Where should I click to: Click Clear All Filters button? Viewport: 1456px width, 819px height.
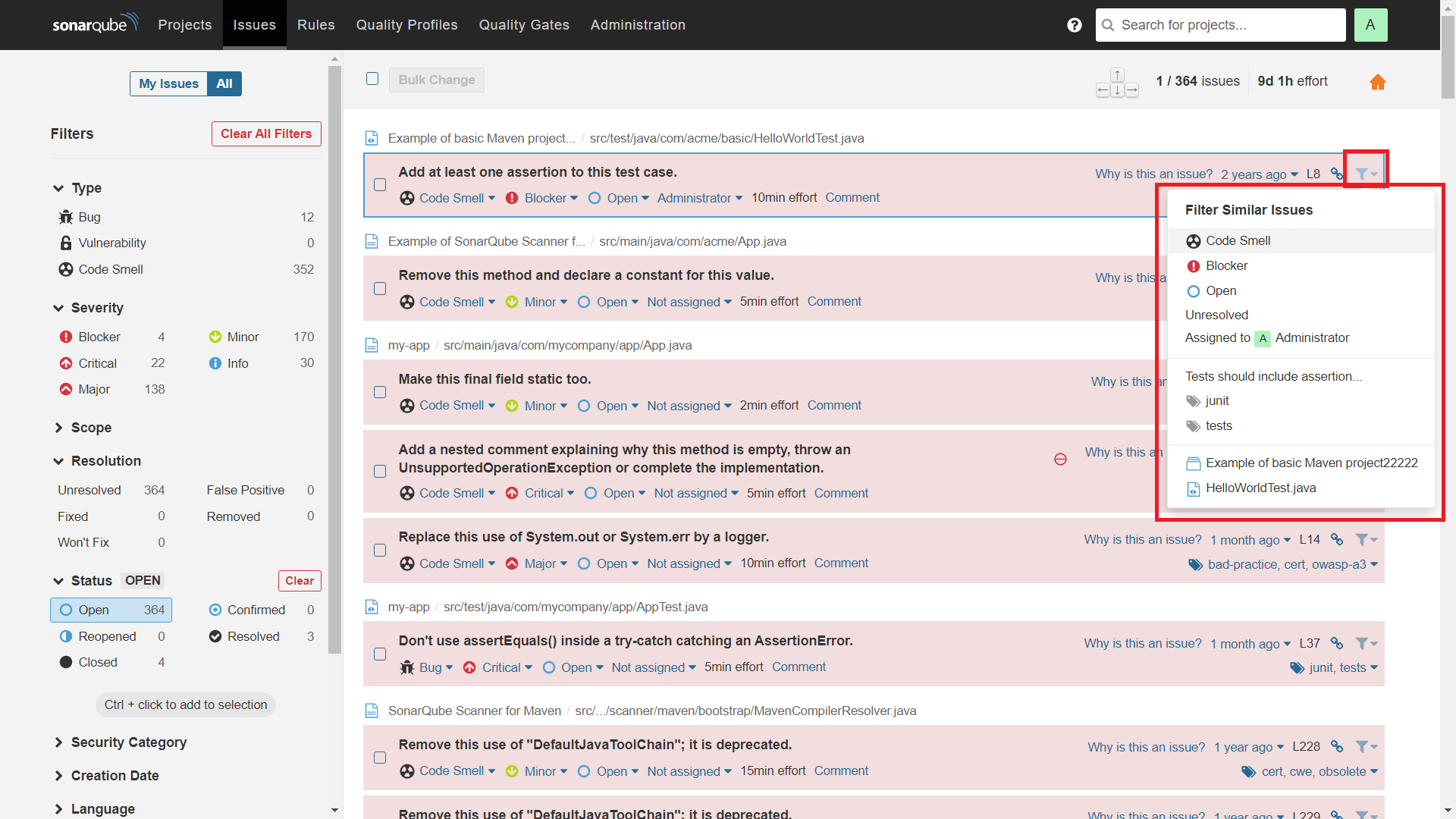(x=266, y=133)
